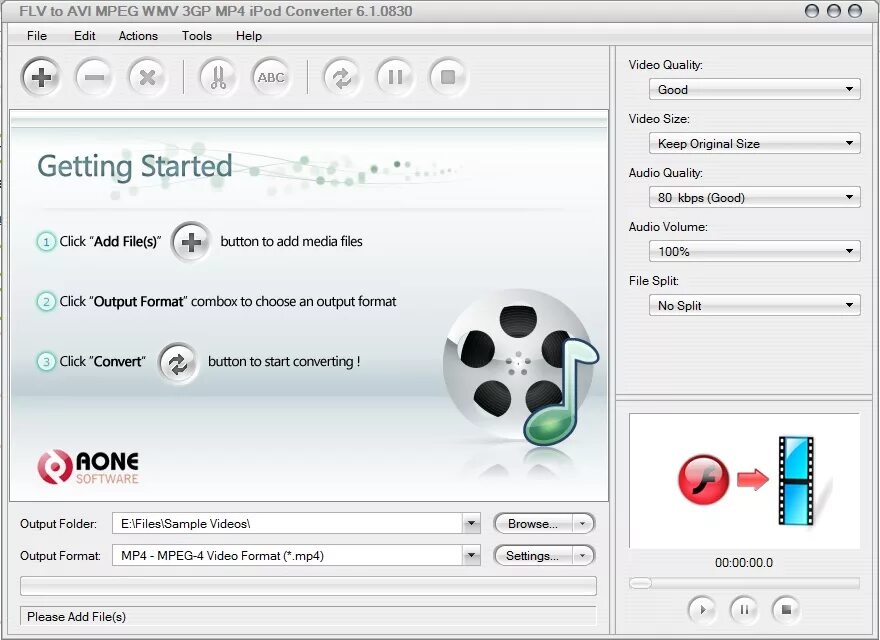This screenshot has width=880, height=640.
Task: Click the Audio Volume label
Action: pos(668,227)
